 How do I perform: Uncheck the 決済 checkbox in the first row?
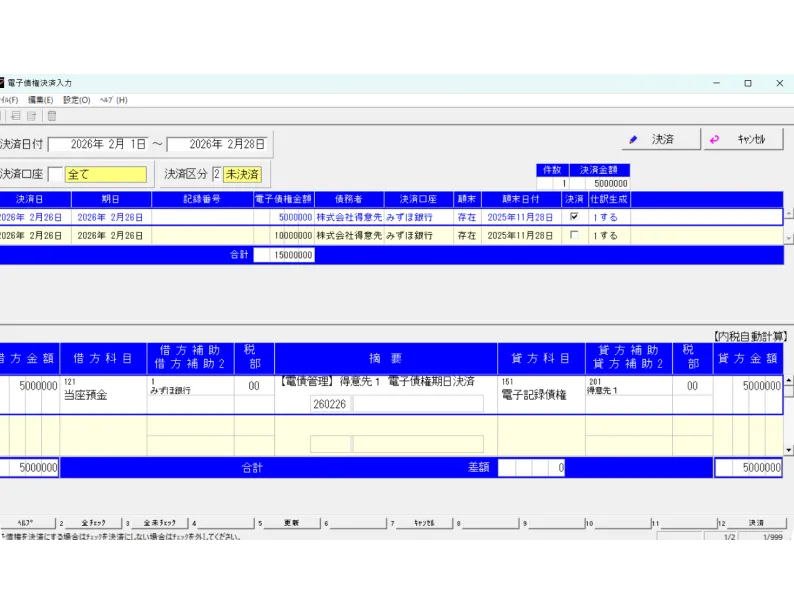point(573,216)
